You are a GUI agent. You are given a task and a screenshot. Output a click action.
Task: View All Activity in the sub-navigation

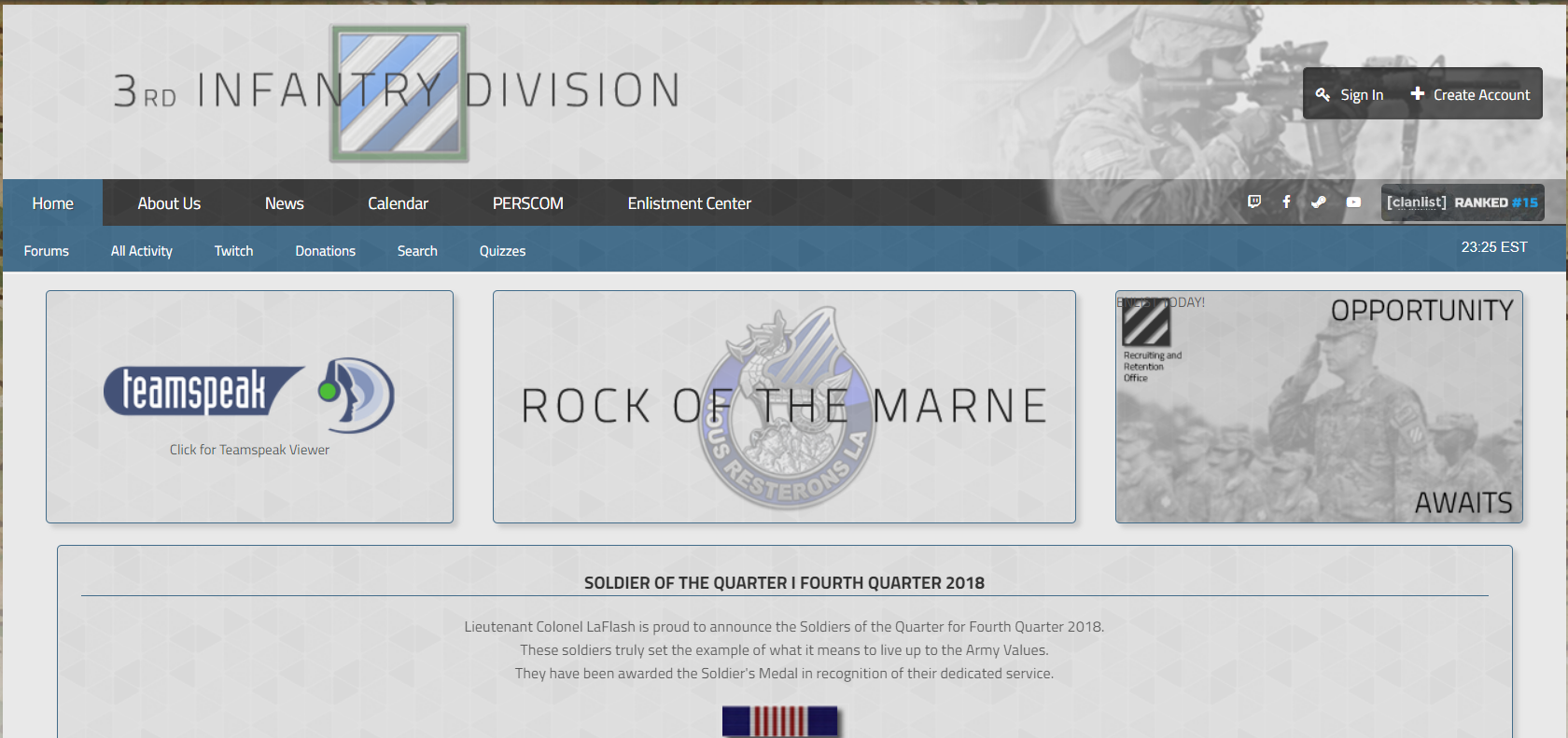tap(142, 251)
